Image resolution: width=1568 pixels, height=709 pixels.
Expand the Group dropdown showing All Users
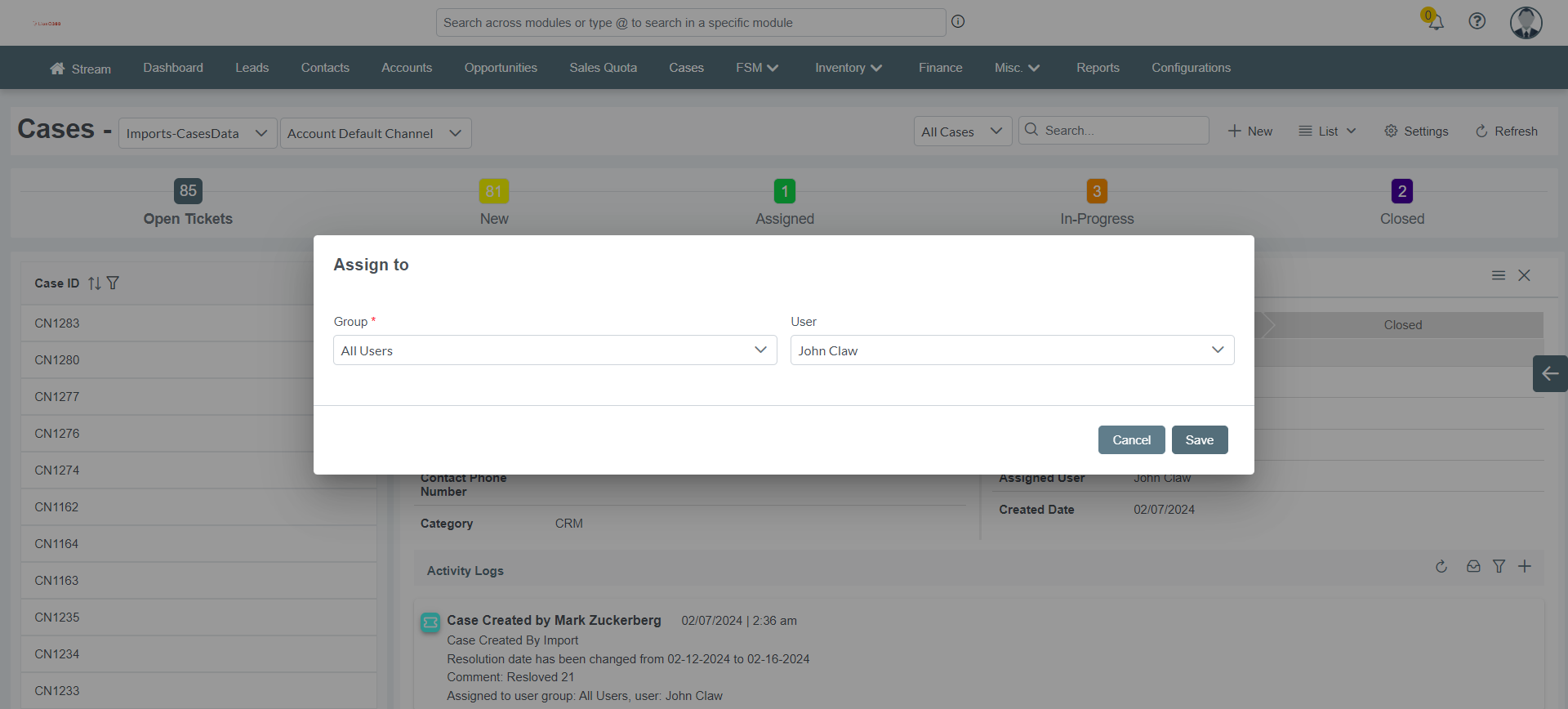coord(555,350)
